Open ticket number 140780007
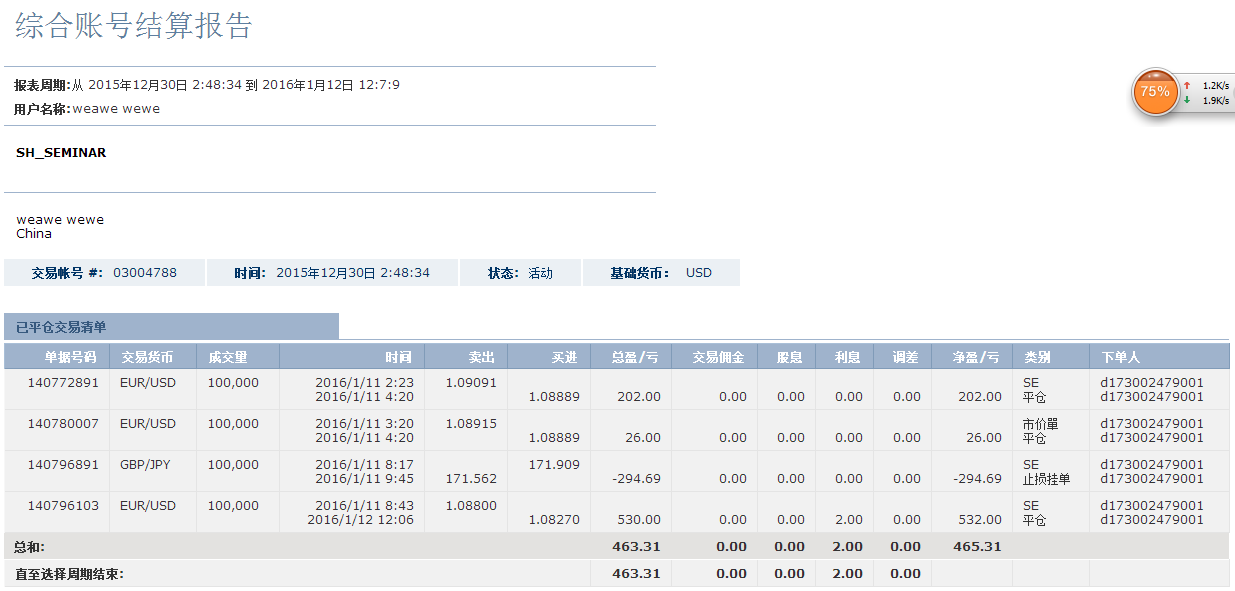This screenshot has width=1235, height=591. 63,424
